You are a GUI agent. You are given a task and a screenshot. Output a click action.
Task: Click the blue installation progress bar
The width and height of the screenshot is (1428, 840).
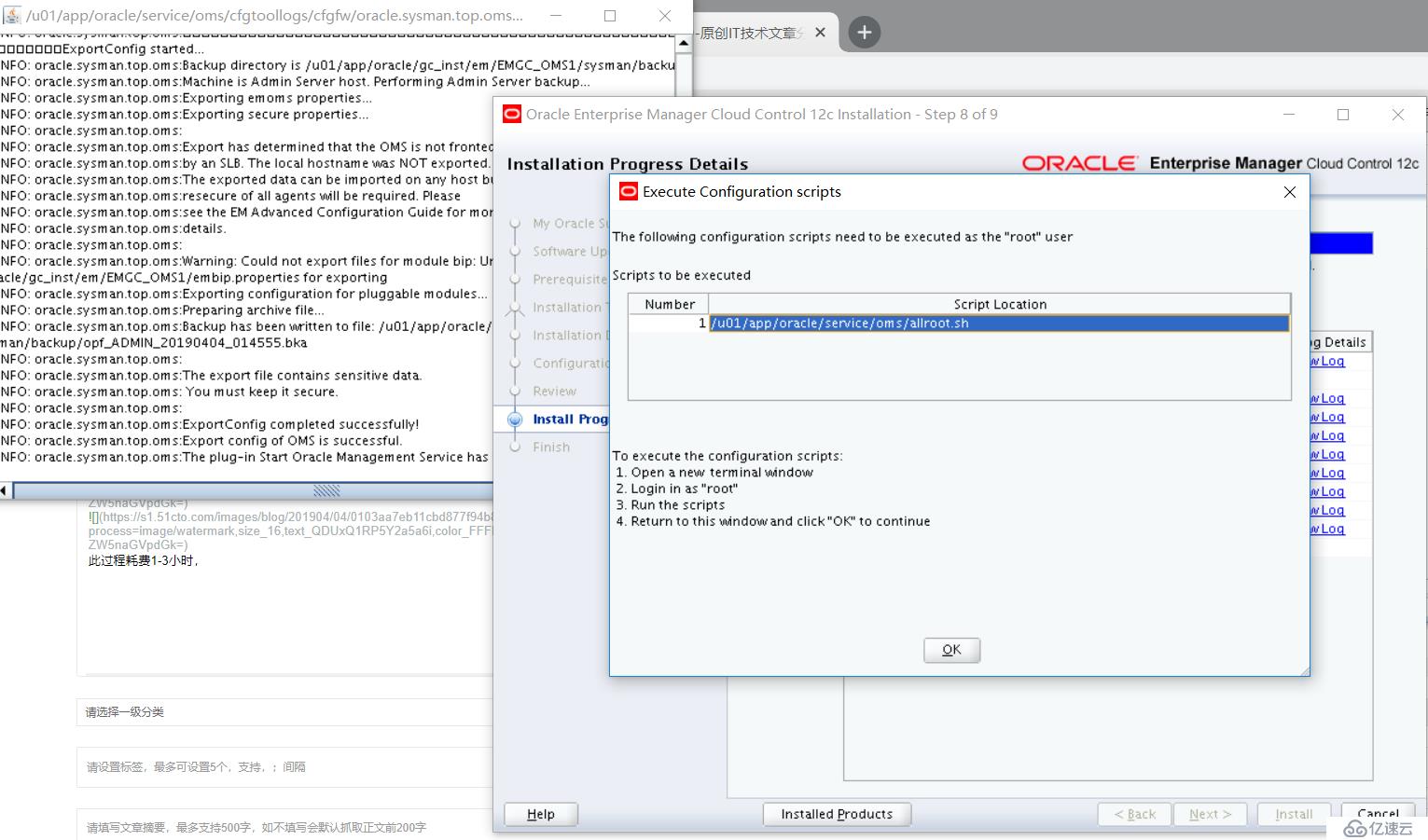click(1341, 243)
